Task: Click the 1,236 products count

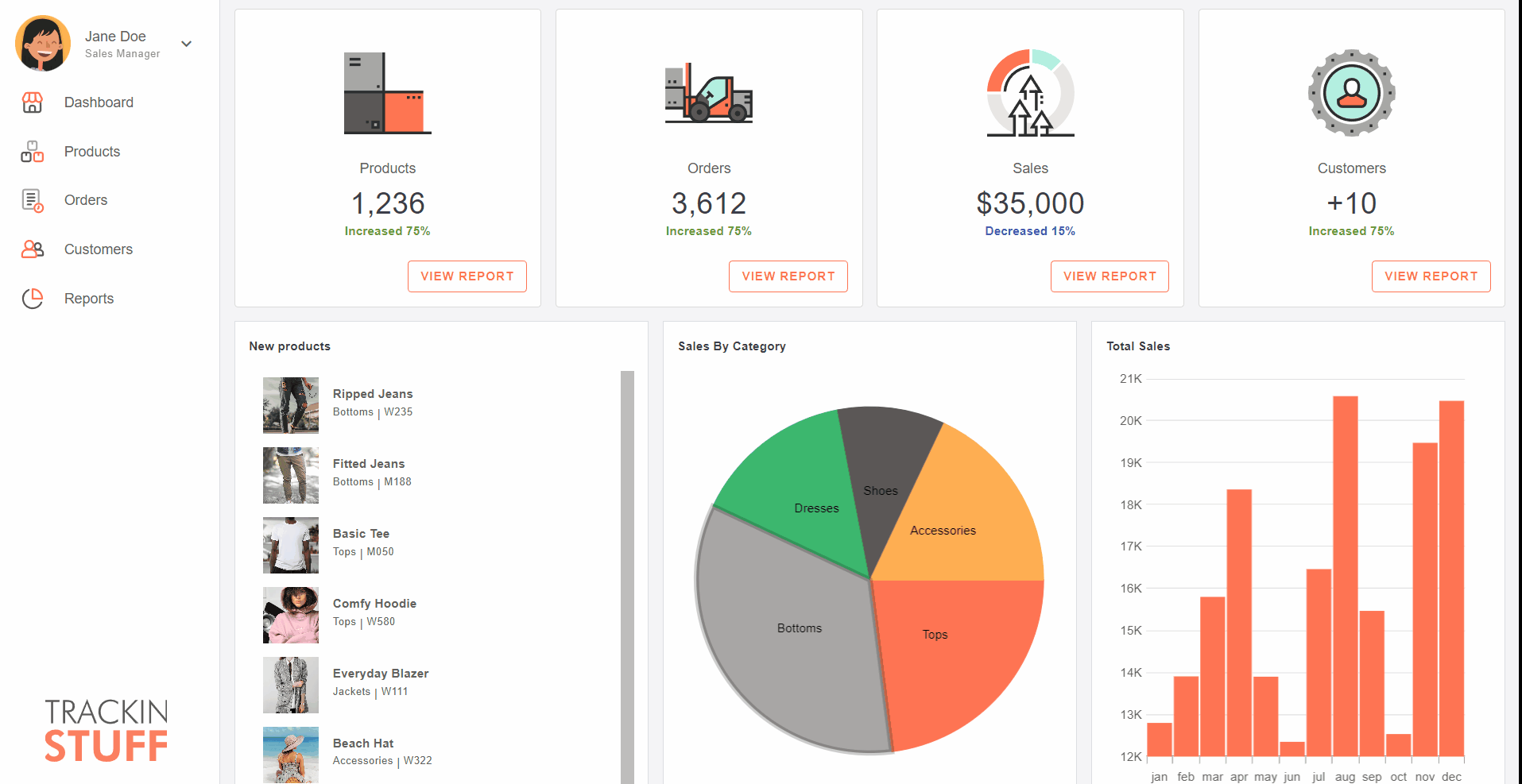Action: click(x=388, y=203)
